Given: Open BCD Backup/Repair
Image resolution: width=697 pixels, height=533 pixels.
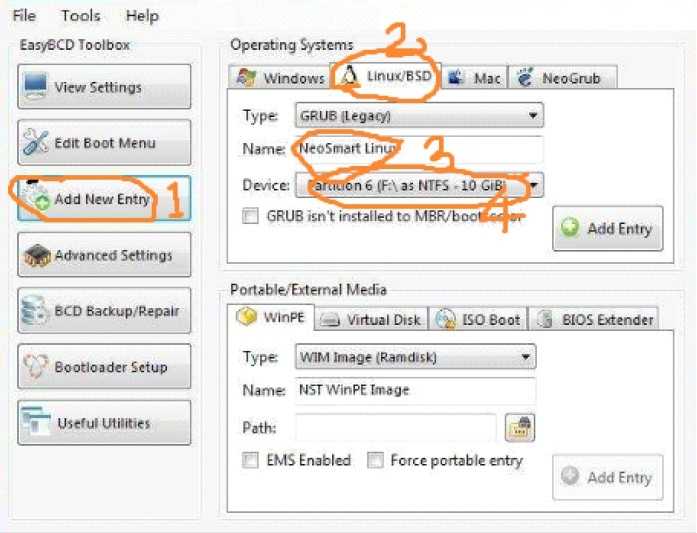Looking at the screenshot, I should (x=104, y=311).
